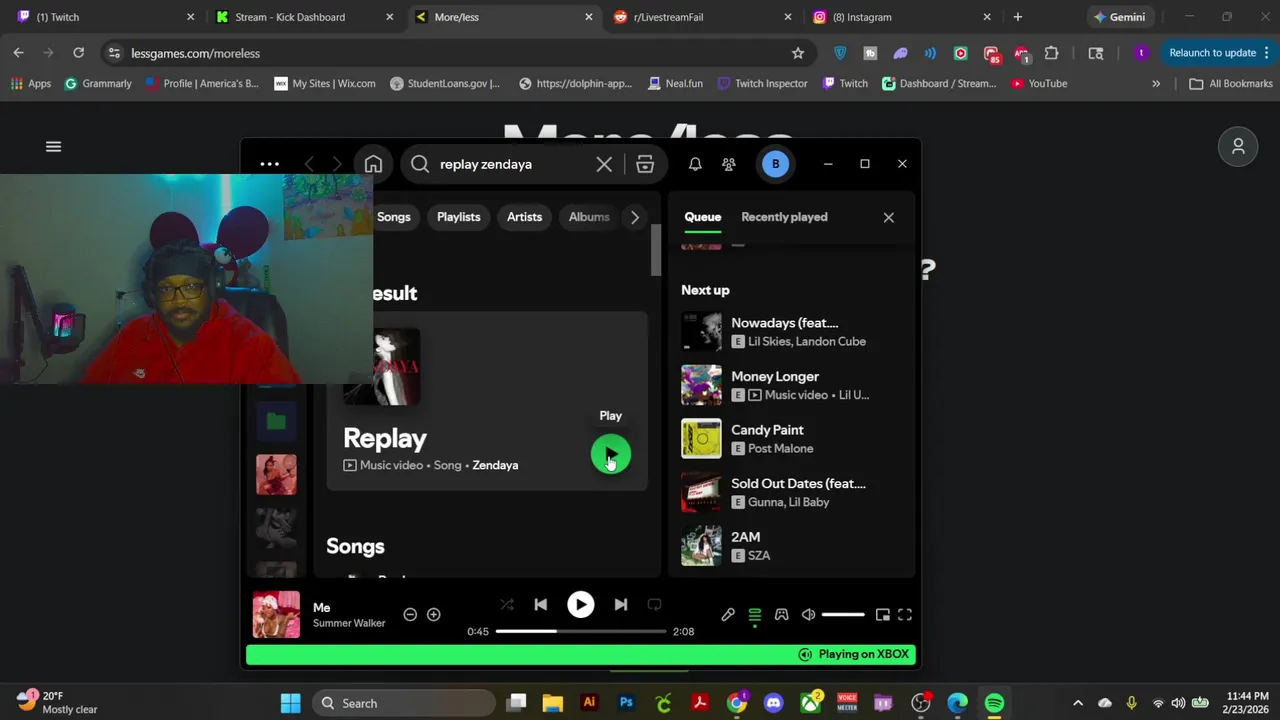Open lessgames account profile icon
The image size is (1280, 720).
point(1238,147)
